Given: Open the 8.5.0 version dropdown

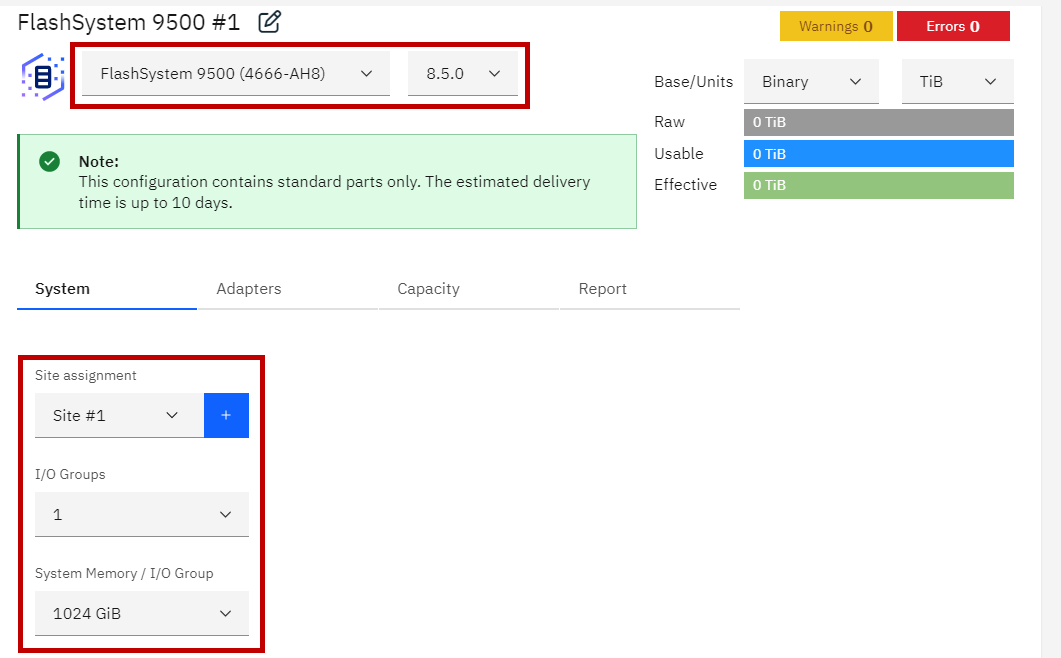Looking at the screenshot, I should pos(463,73).
